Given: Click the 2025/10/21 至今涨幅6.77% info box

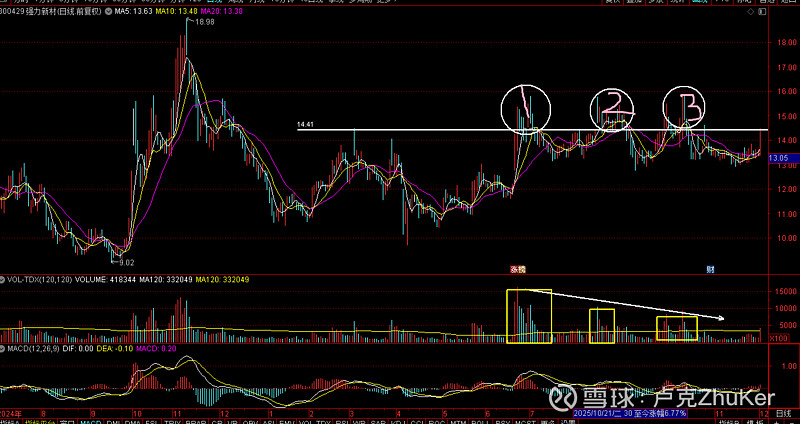Looking at the screenshot, I should [x=630, y=413].
